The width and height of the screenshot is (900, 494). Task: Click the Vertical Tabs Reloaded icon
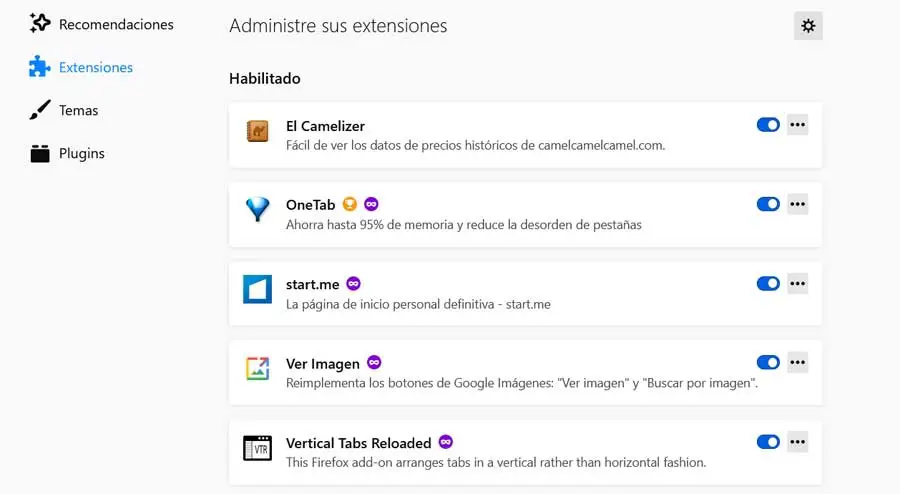point(257,448)
